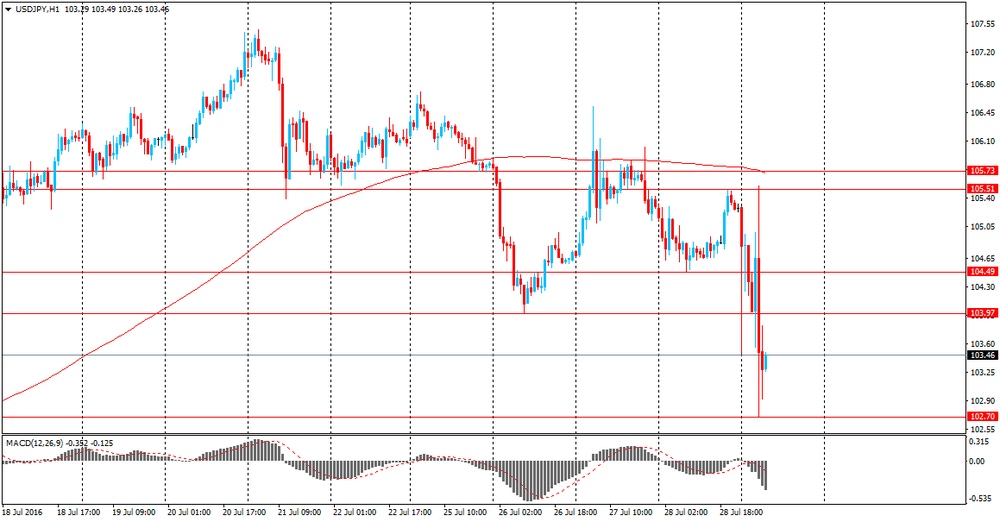
Task: Click the 19 Jul 09:00 time label
Action: (x=133, y=512)
